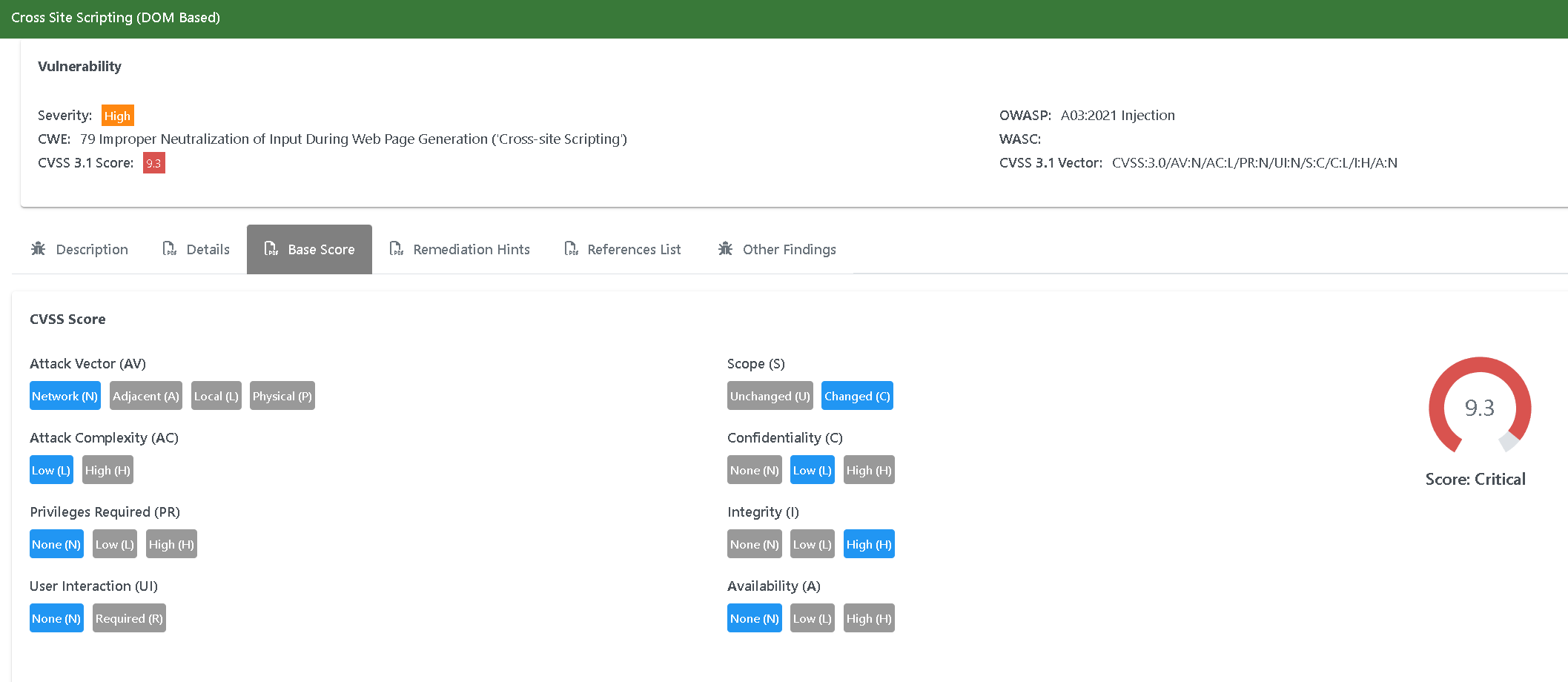1568x682 pixels.
Task: Click the PDF icon on Base Score tab
Action: tap(271, 249)
